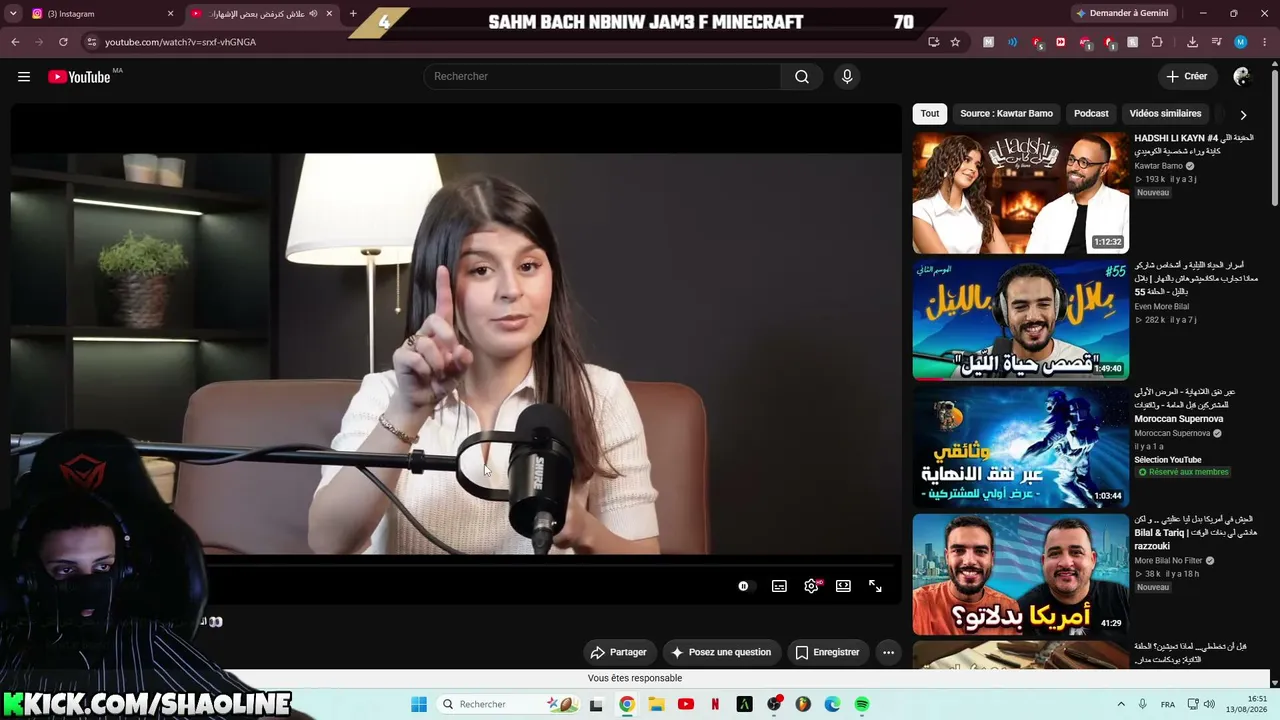Show more filter chips with arrow

tap(1243, 115)
